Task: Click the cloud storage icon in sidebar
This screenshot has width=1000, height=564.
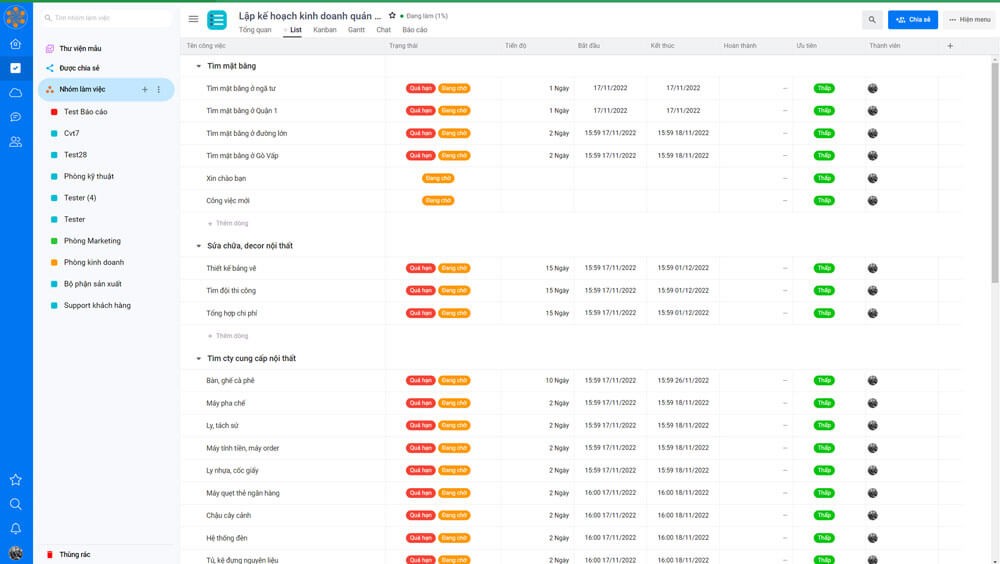Action: point(15,92)
